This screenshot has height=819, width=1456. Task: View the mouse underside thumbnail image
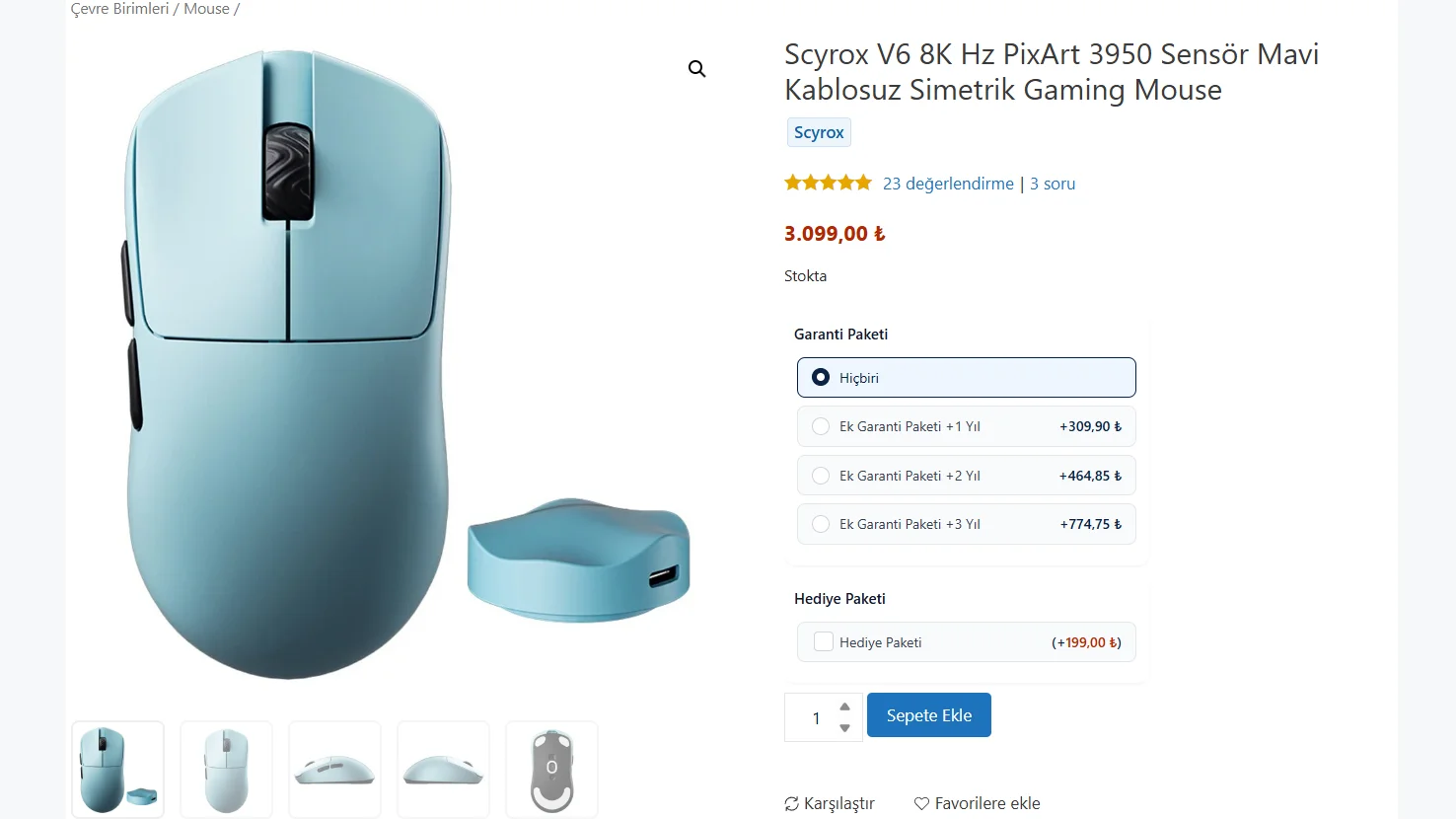[551, 770]
